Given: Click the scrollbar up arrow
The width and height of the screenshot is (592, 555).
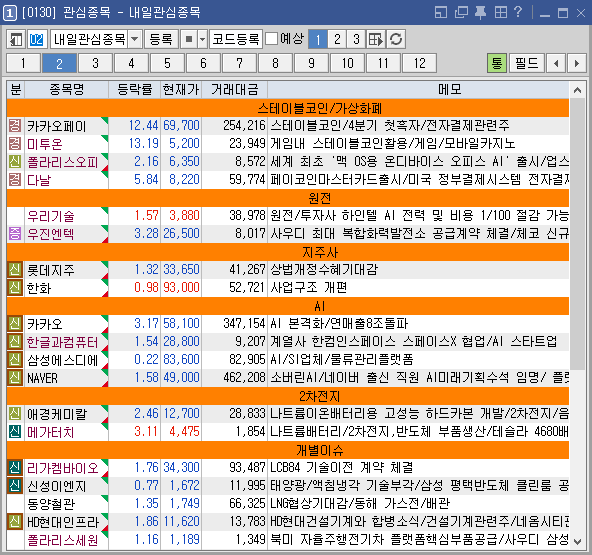Looking at the screenshot, I should point(577,90).
